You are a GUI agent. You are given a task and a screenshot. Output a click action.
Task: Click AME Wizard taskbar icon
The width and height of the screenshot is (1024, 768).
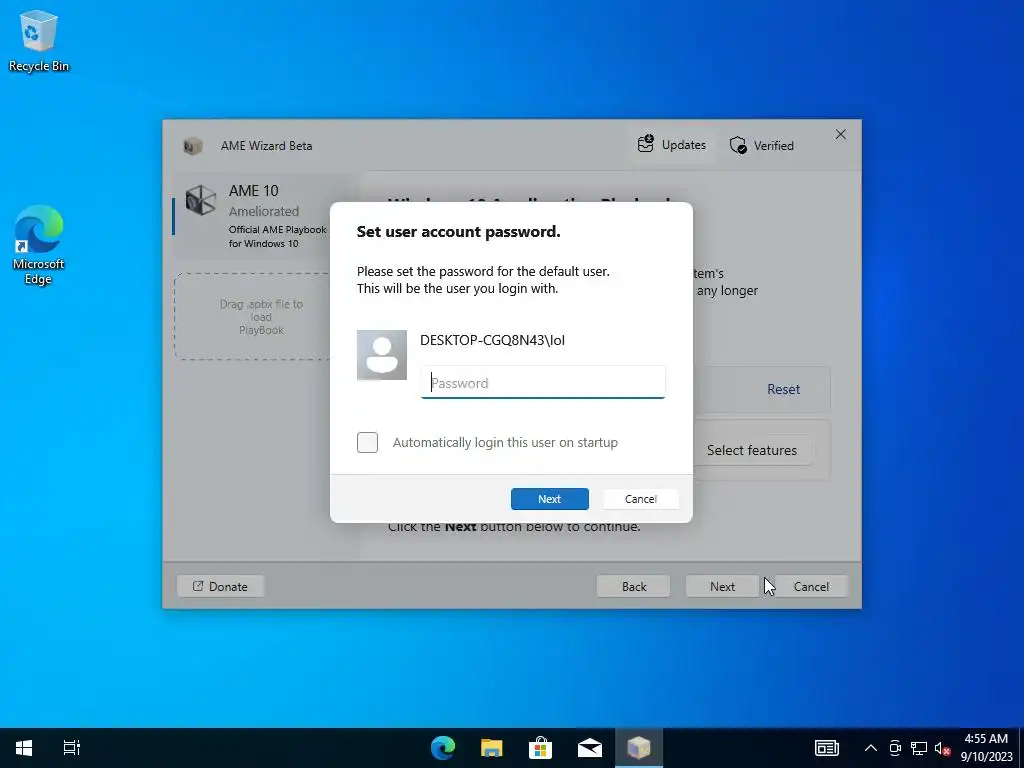639,748
